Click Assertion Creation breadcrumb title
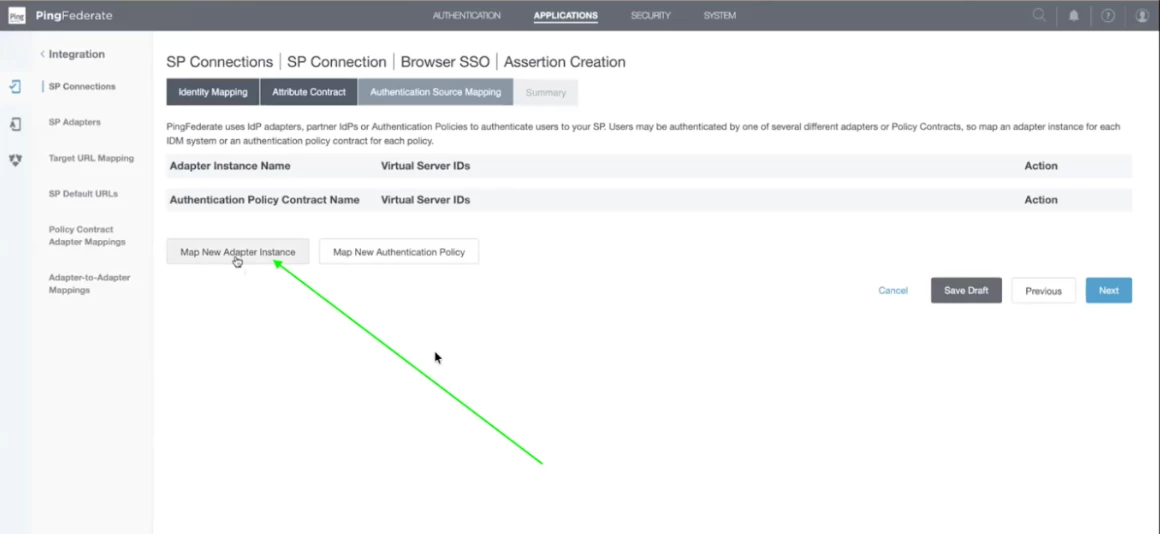 click(564, 62)
